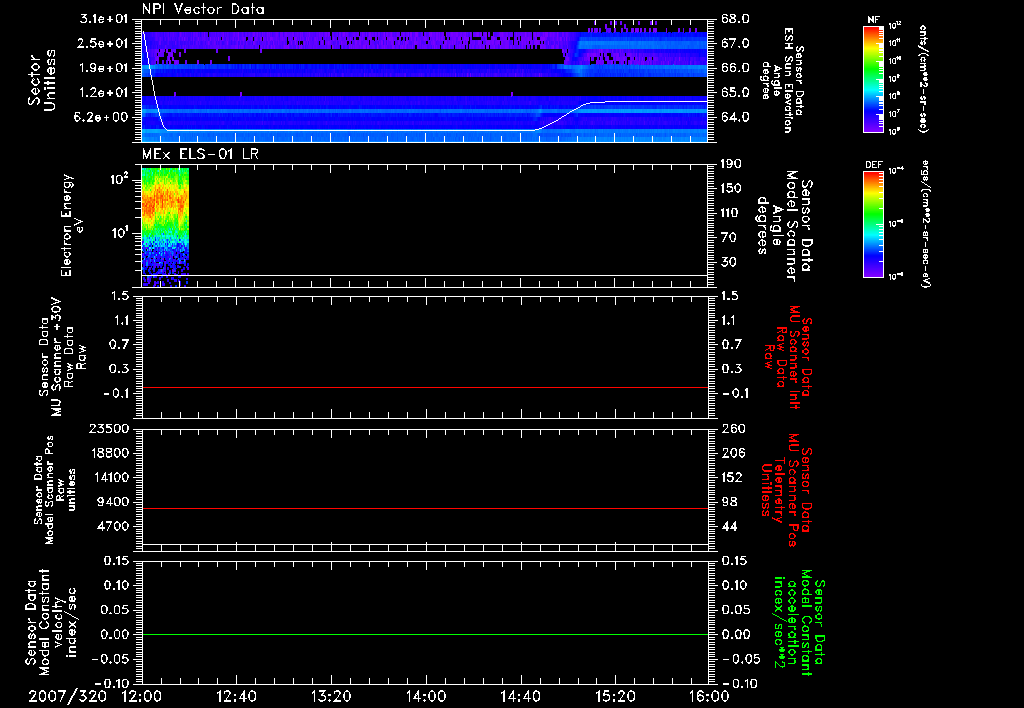Click the 67.0 sun elevation tick label
The image size is (1024, 708).
(x=735, y=43)
